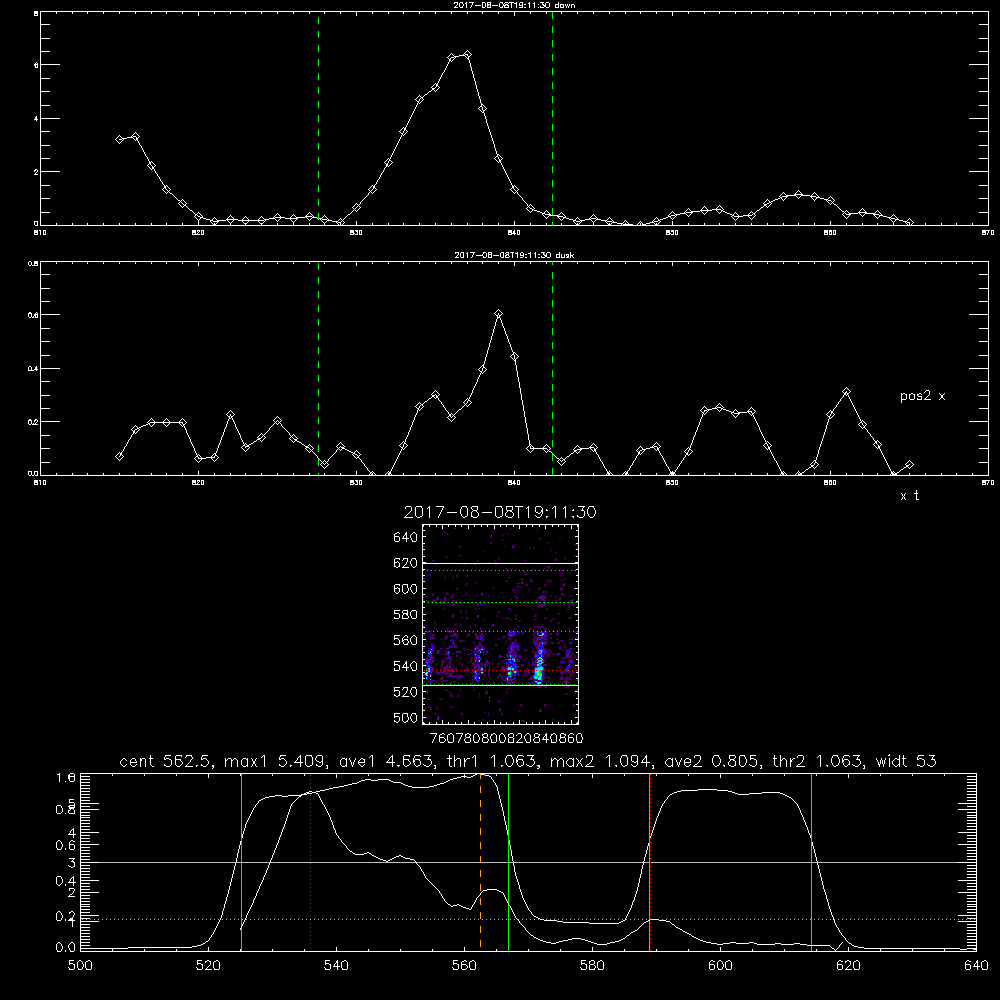Click the orange dotted line inside the spectrogram
The height and width of the screenshot is (1000, 1000).
coord(500,603)
